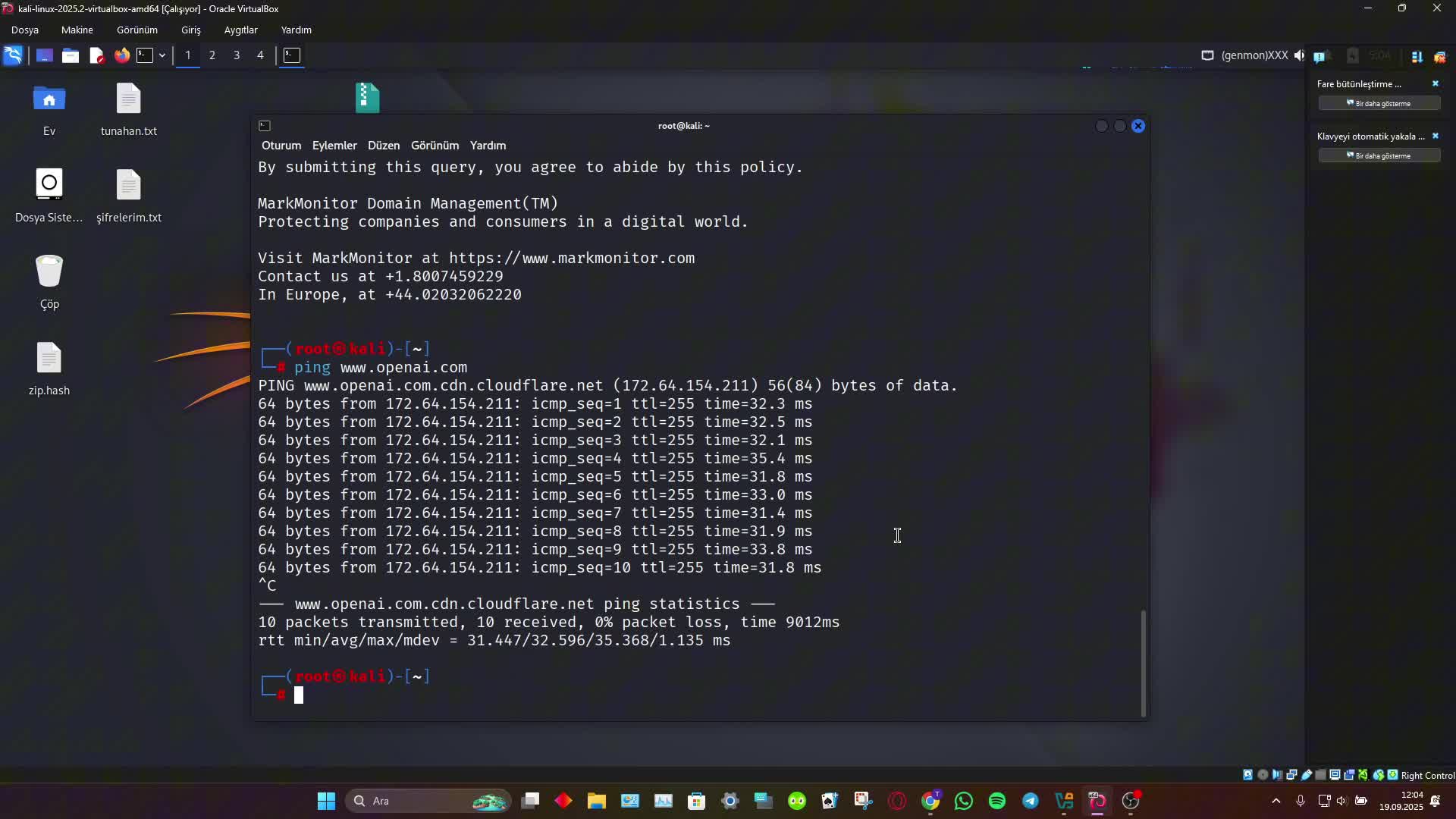This screenshot has height=819, width=1456.
Task: Open the text editor panel launcher
Action: [x=96, y=55]
